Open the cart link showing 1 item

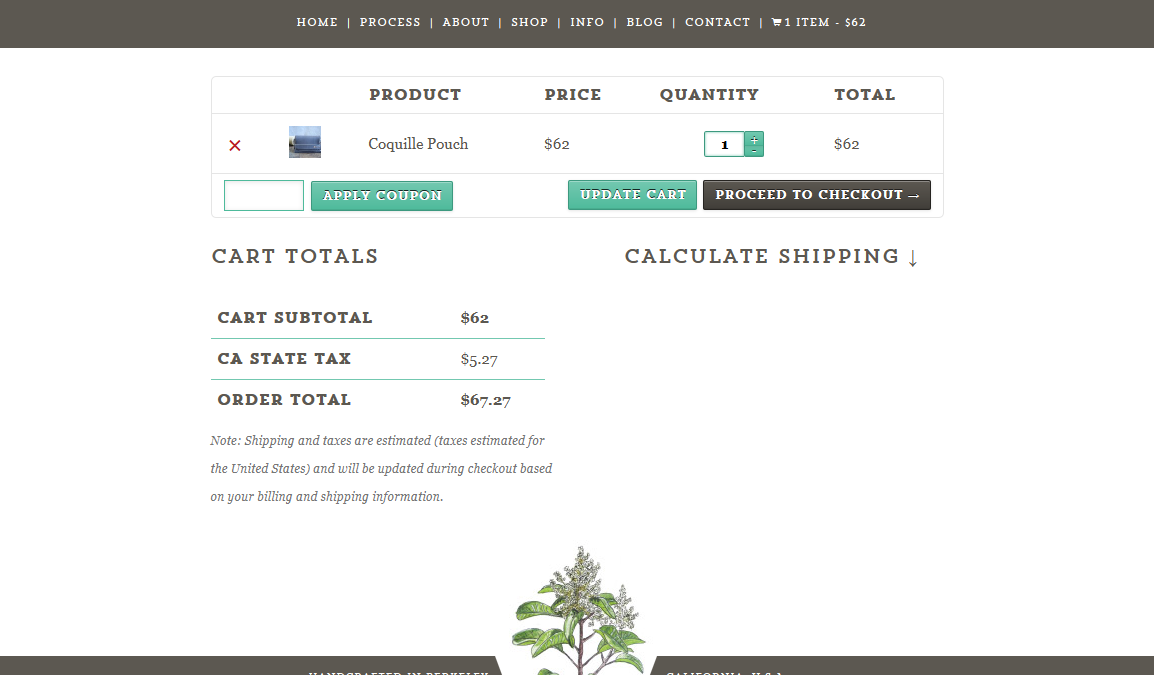click(x=818, y=22)
